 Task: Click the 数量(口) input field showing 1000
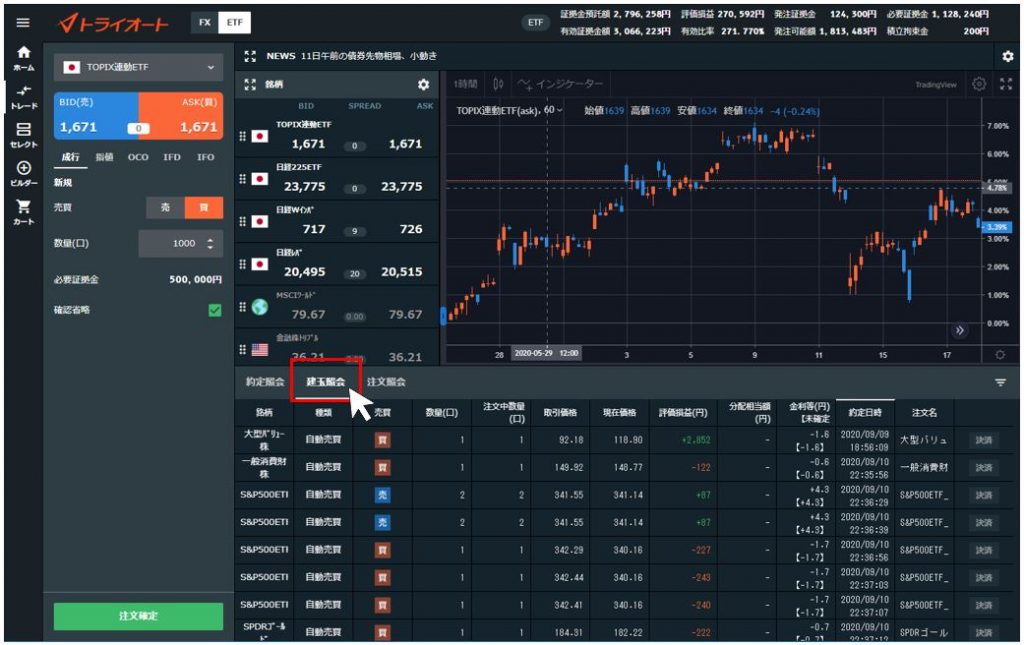180,244
